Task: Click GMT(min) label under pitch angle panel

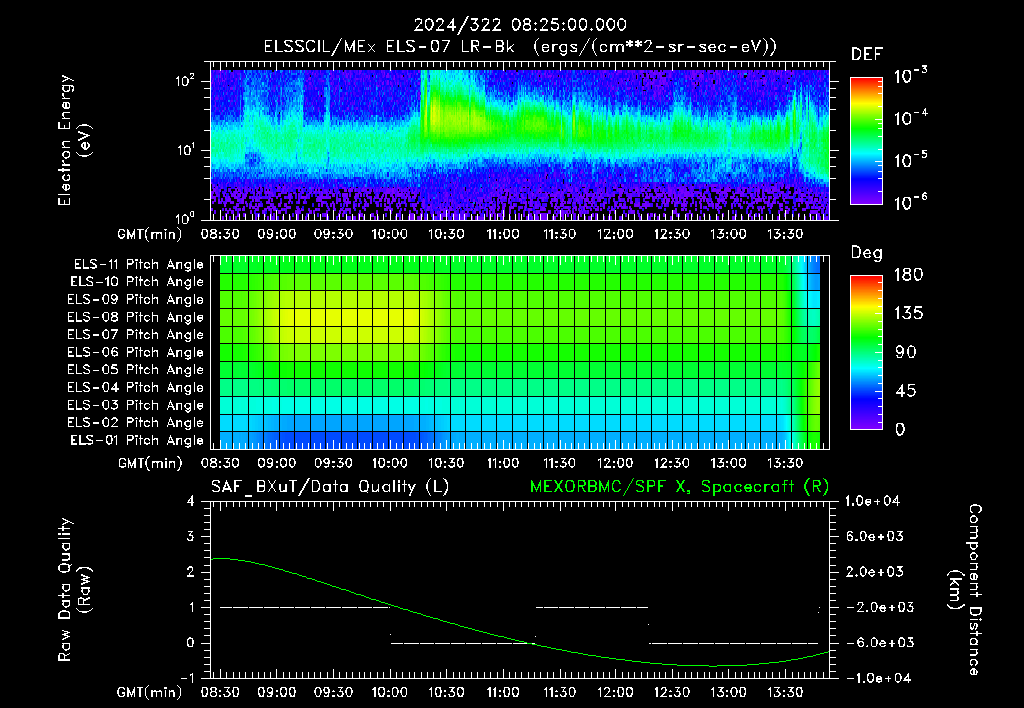Action: click(x=150, y=463)
